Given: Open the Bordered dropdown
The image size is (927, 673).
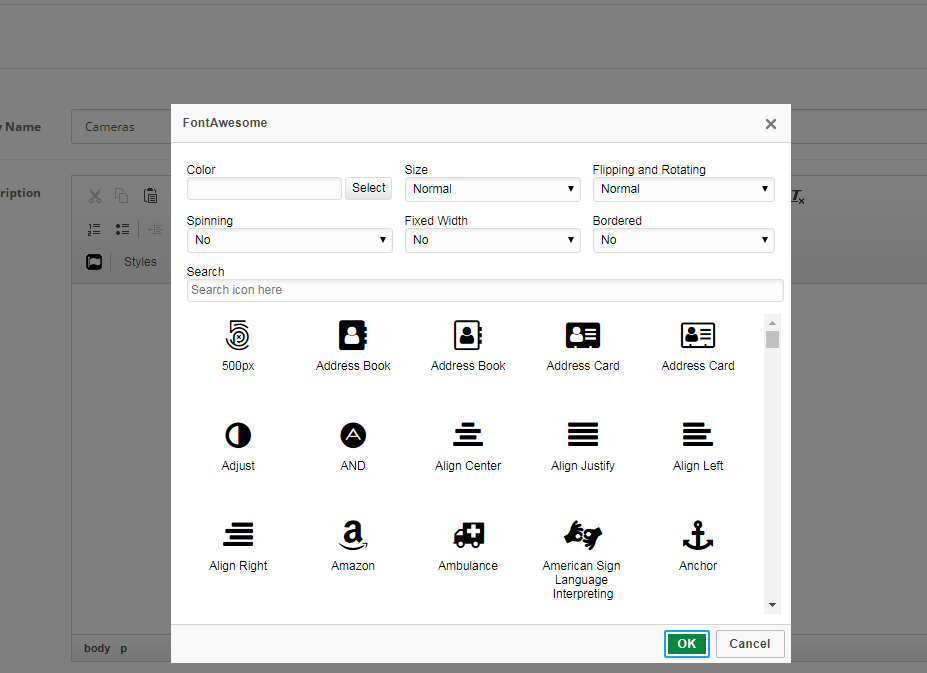Looking at the screenshot, I should click(683, 240).
